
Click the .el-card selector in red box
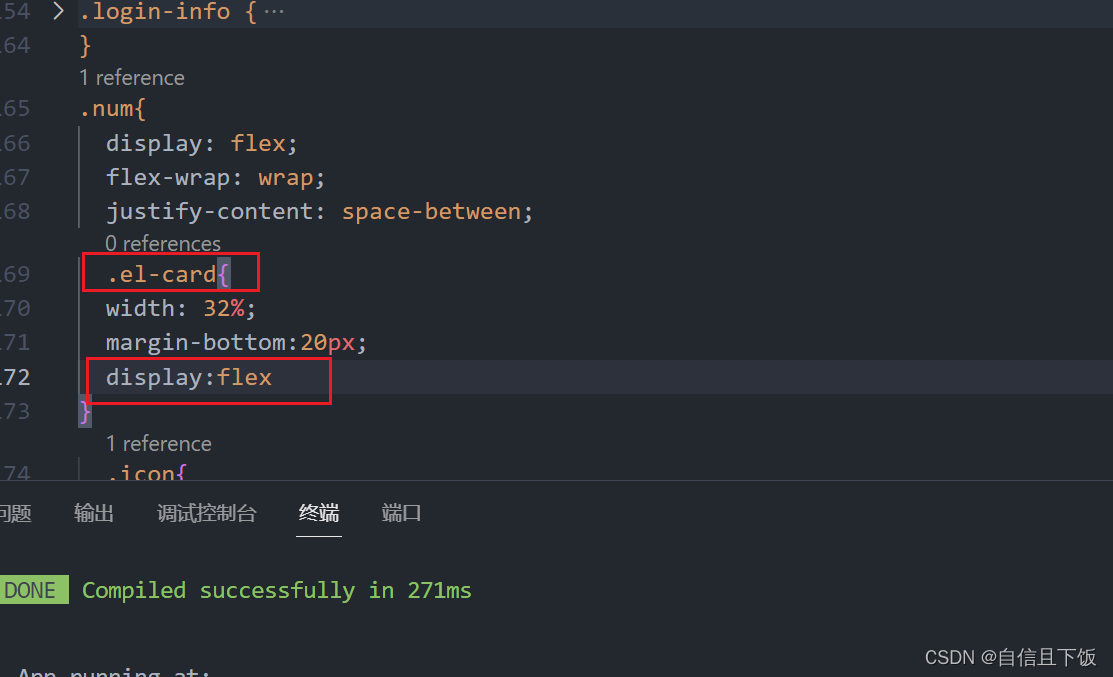(160, 273)
